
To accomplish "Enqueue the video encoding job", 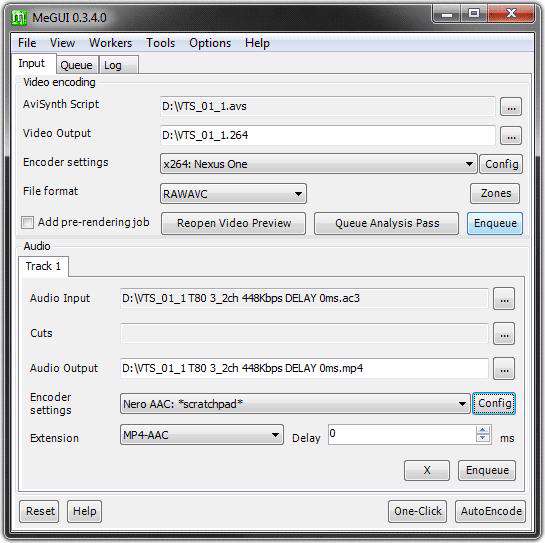I will click(495, 224).
